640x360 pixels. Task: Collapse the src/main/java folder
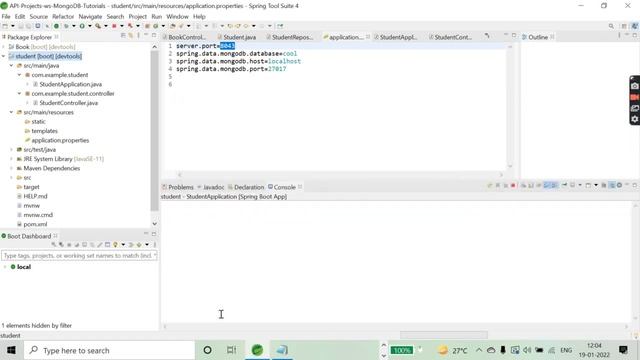pos(11,65)
